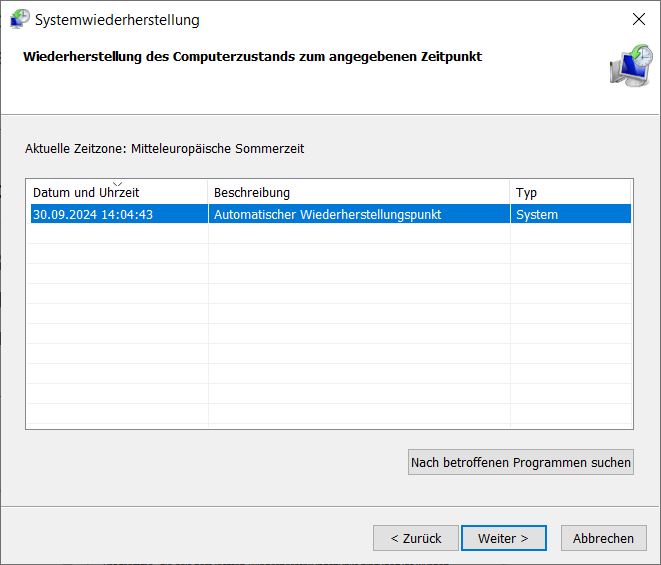The width and height of the screenshot is (661, 565).
Task: Click the Typ column header
Action: [570, 192]
